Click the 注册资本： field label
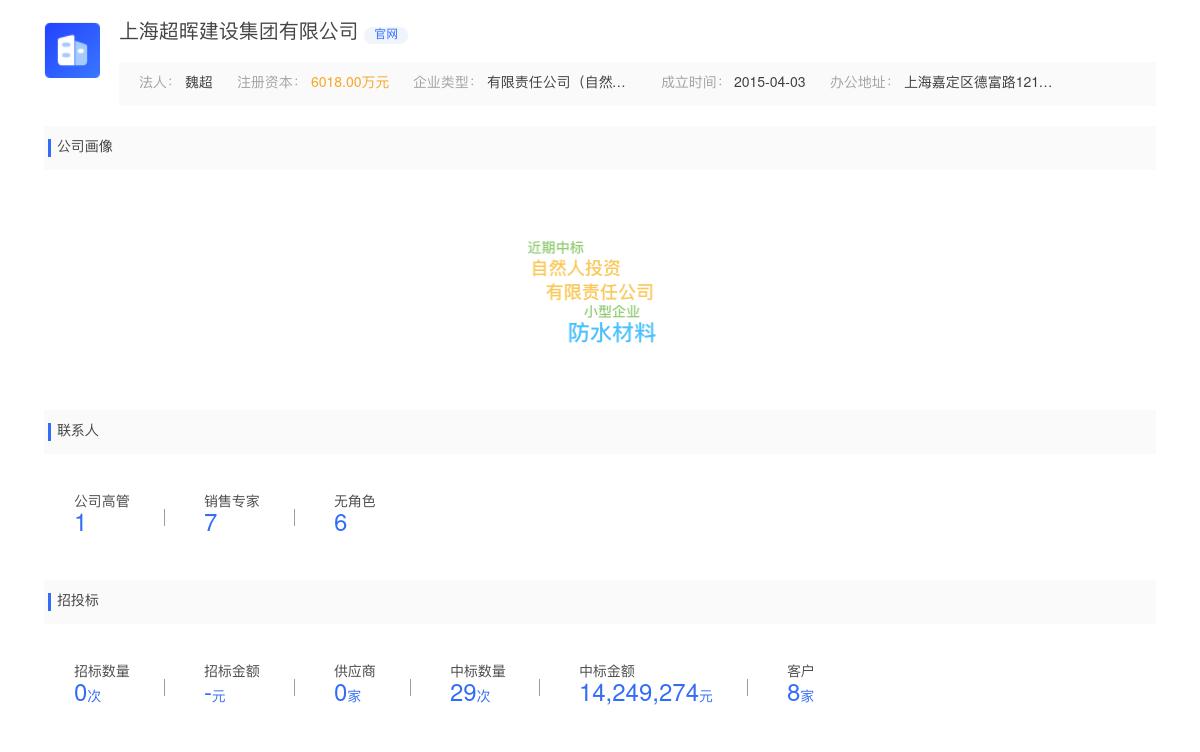Screen dimensions: 1200x752 click(268, 83)
